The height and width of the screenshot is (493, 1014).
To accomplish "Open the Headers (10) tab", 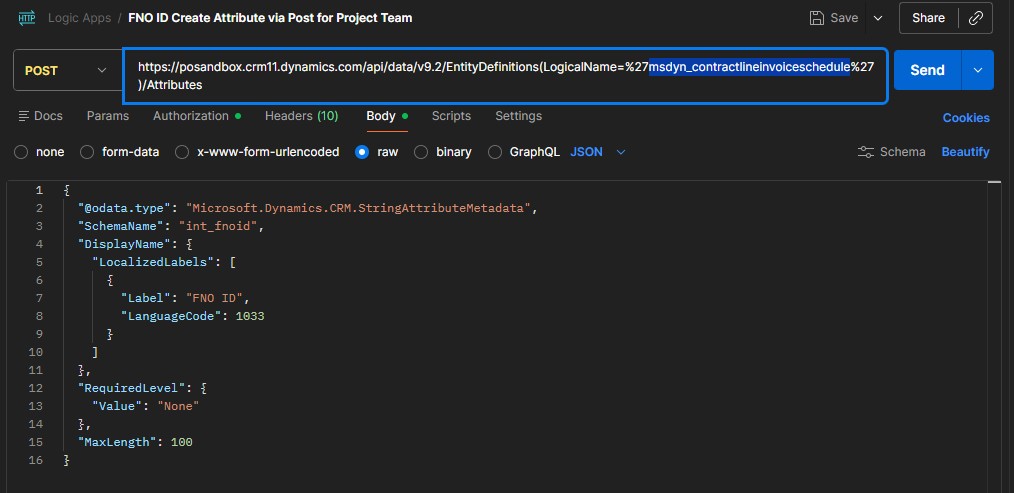I will (301, 116).
